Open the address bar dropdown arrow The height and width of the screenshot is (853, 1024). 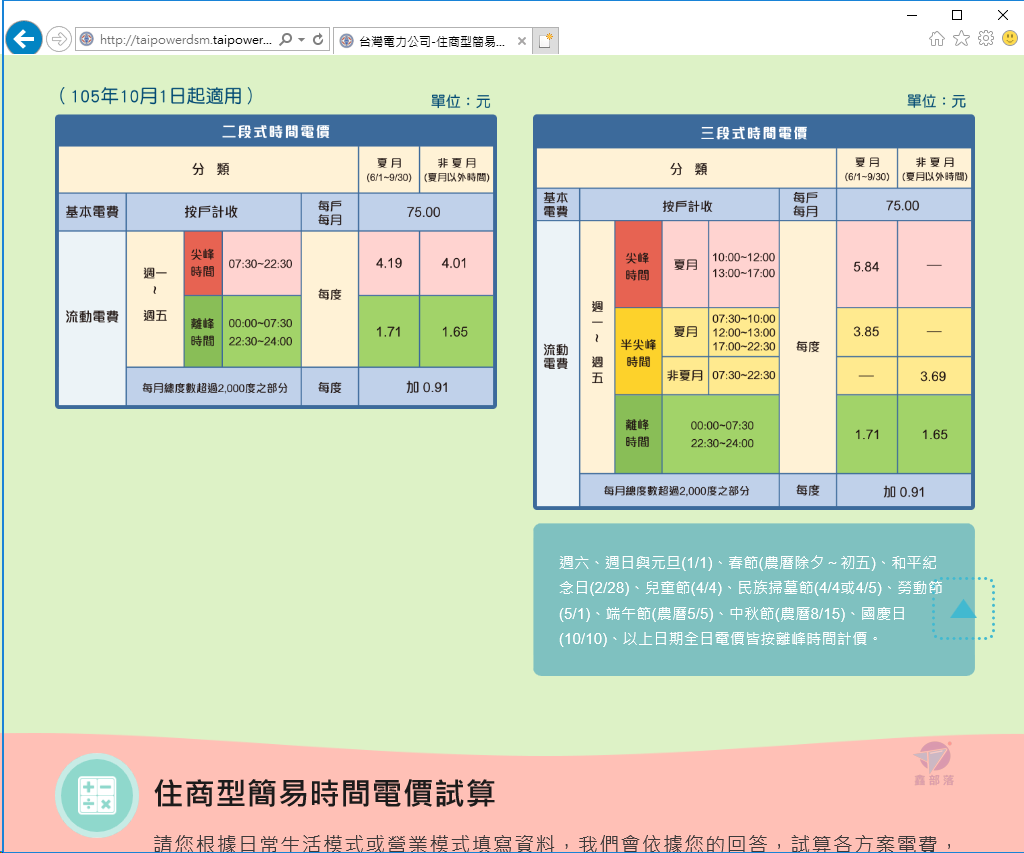(x=302, y=40)
